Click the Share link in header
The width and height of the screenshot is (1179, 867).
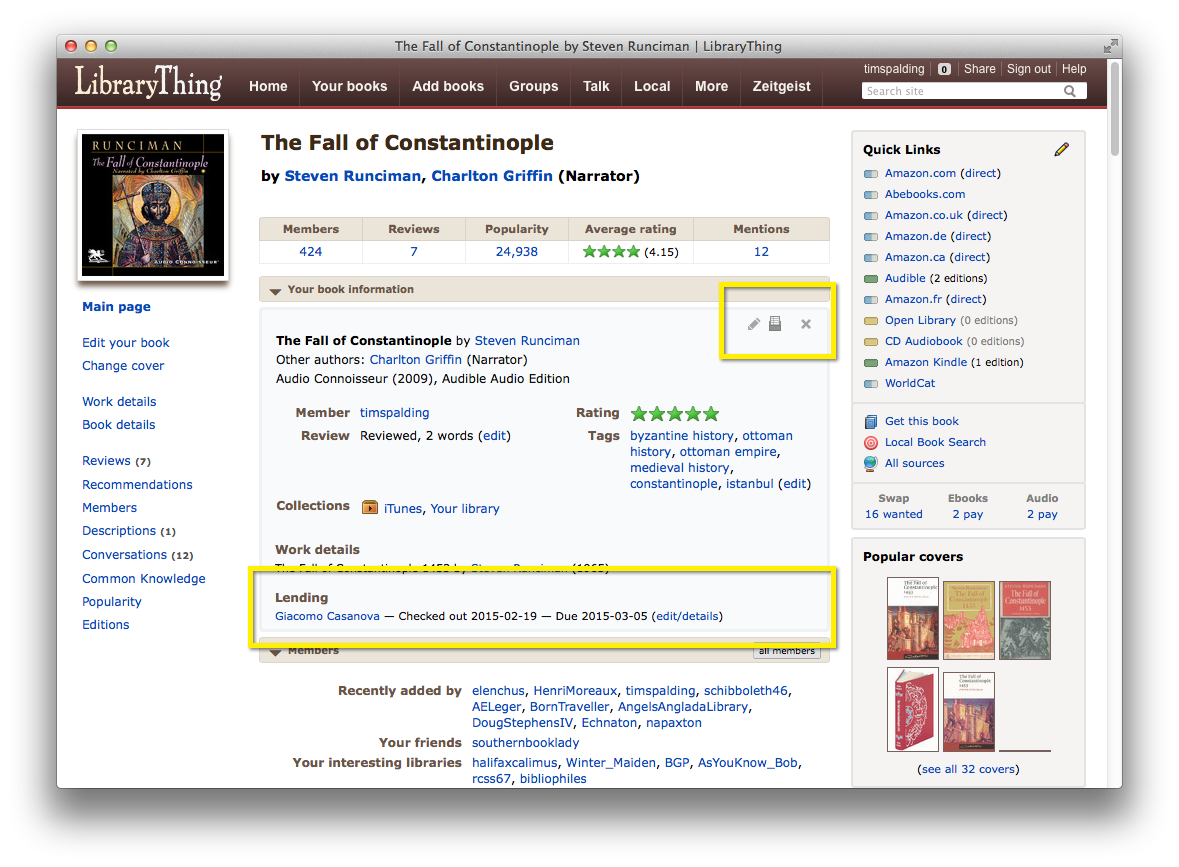click(980, 69)
